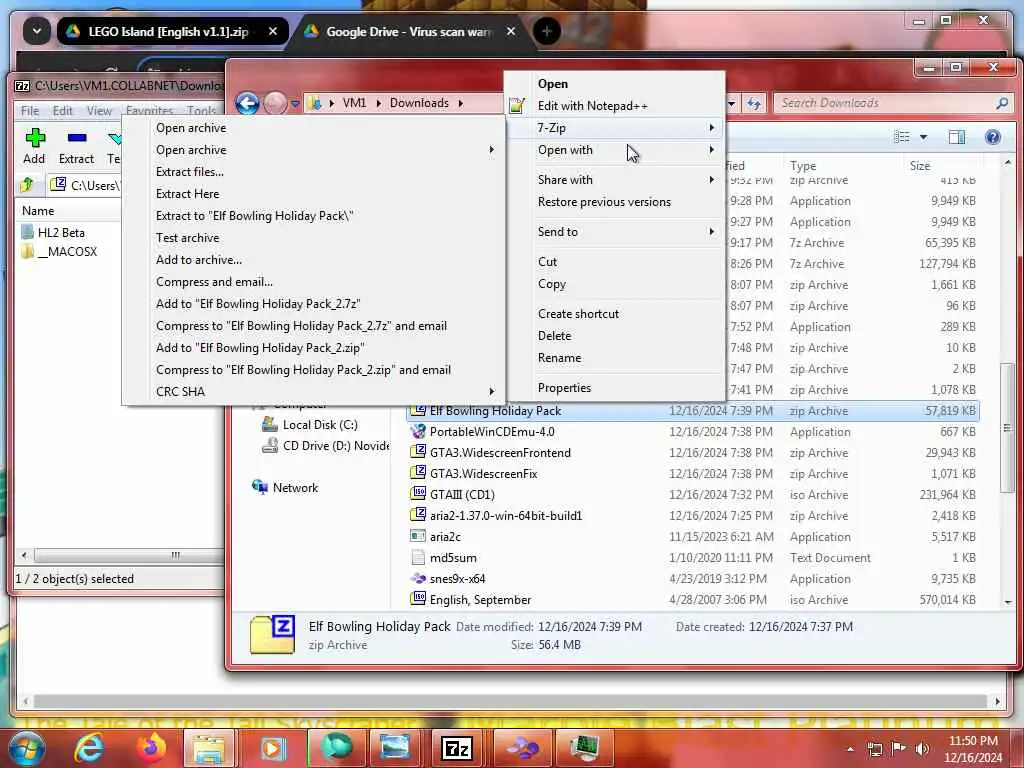The image size is (1024, 768).
Task: Choose Extract Here in 7-Zip submenu
Action: tap(313, 194)
